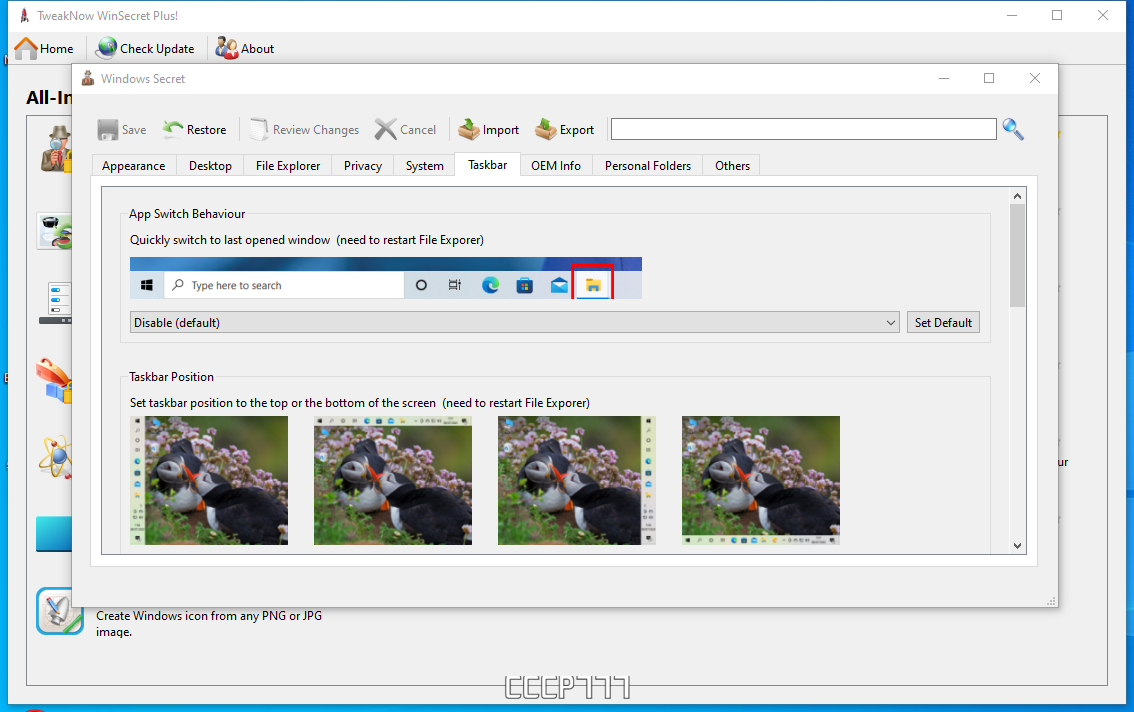Click the Set Default button
The image size is (1134, 712).
943,323
